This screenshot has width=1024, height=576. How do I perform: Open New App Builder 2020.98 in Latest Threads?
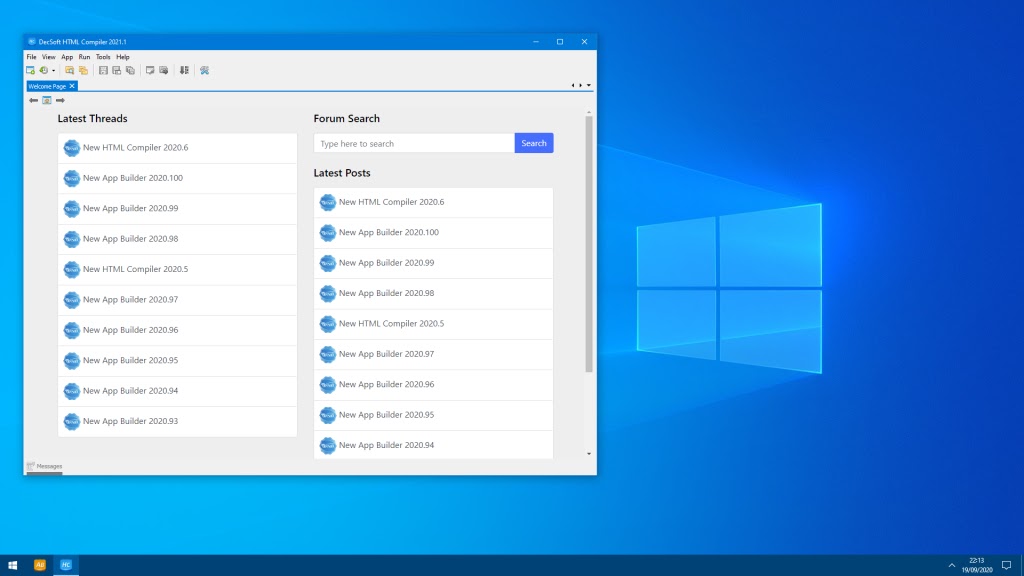pyautogui.click(x=177, y=239)
